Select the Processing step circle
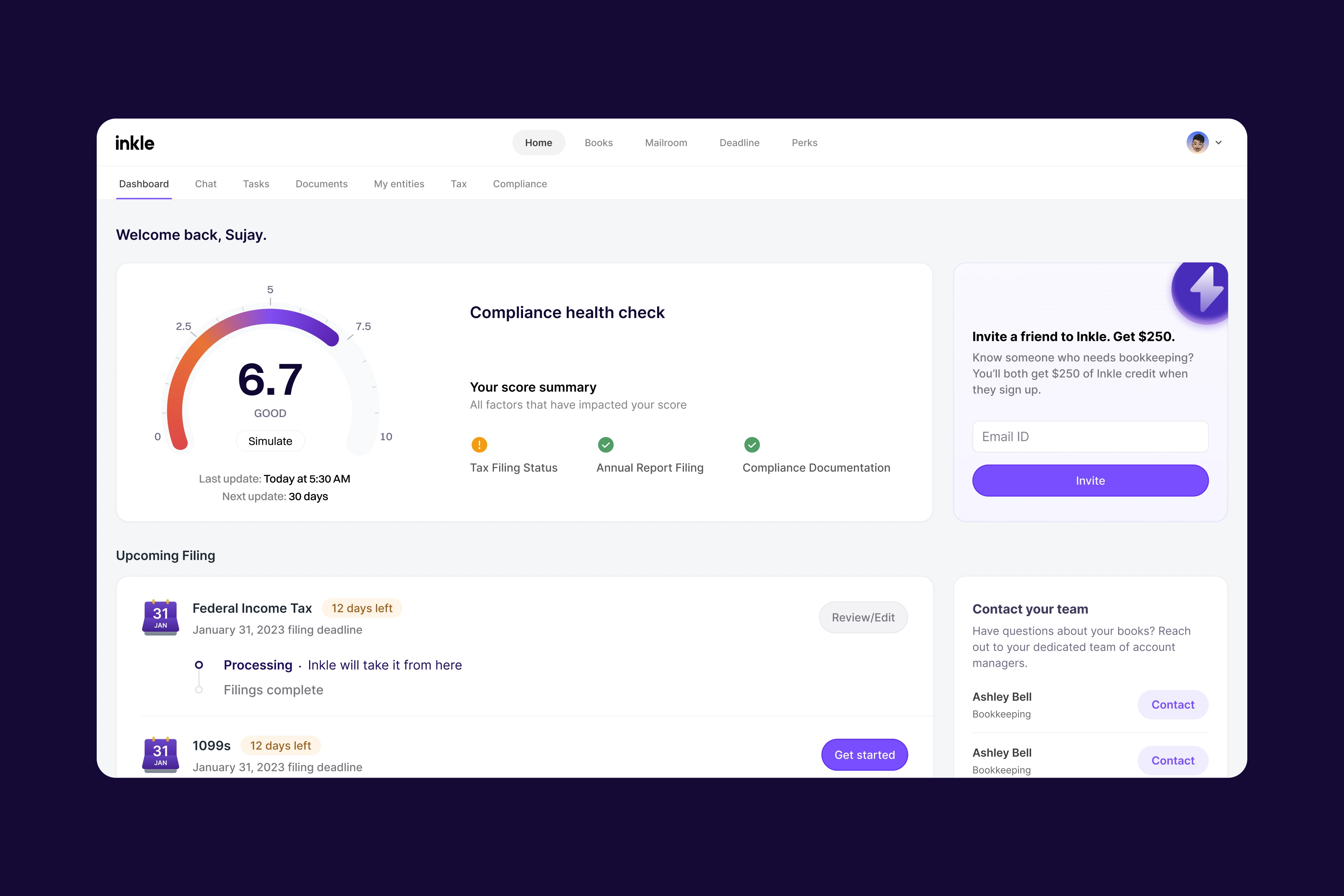The image size is (1344, 896). pos(199,665)
